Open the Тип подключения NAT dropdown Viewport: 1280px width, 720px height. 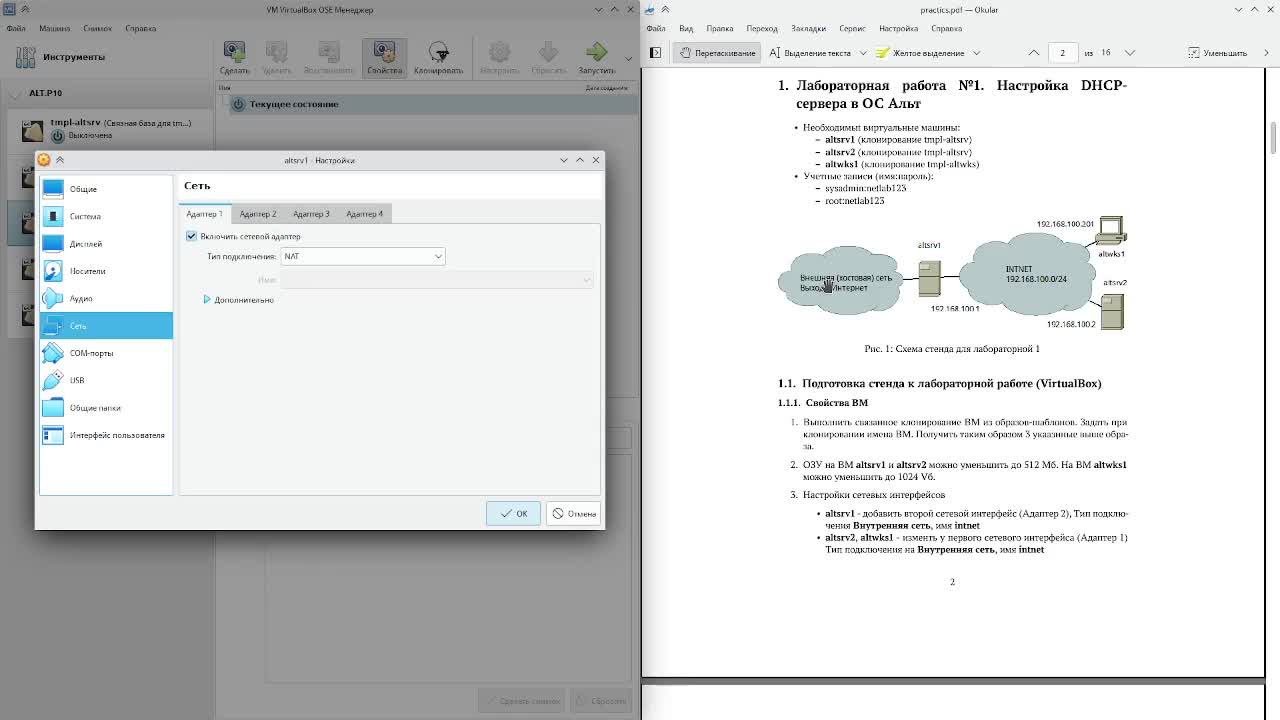point(363,256)
